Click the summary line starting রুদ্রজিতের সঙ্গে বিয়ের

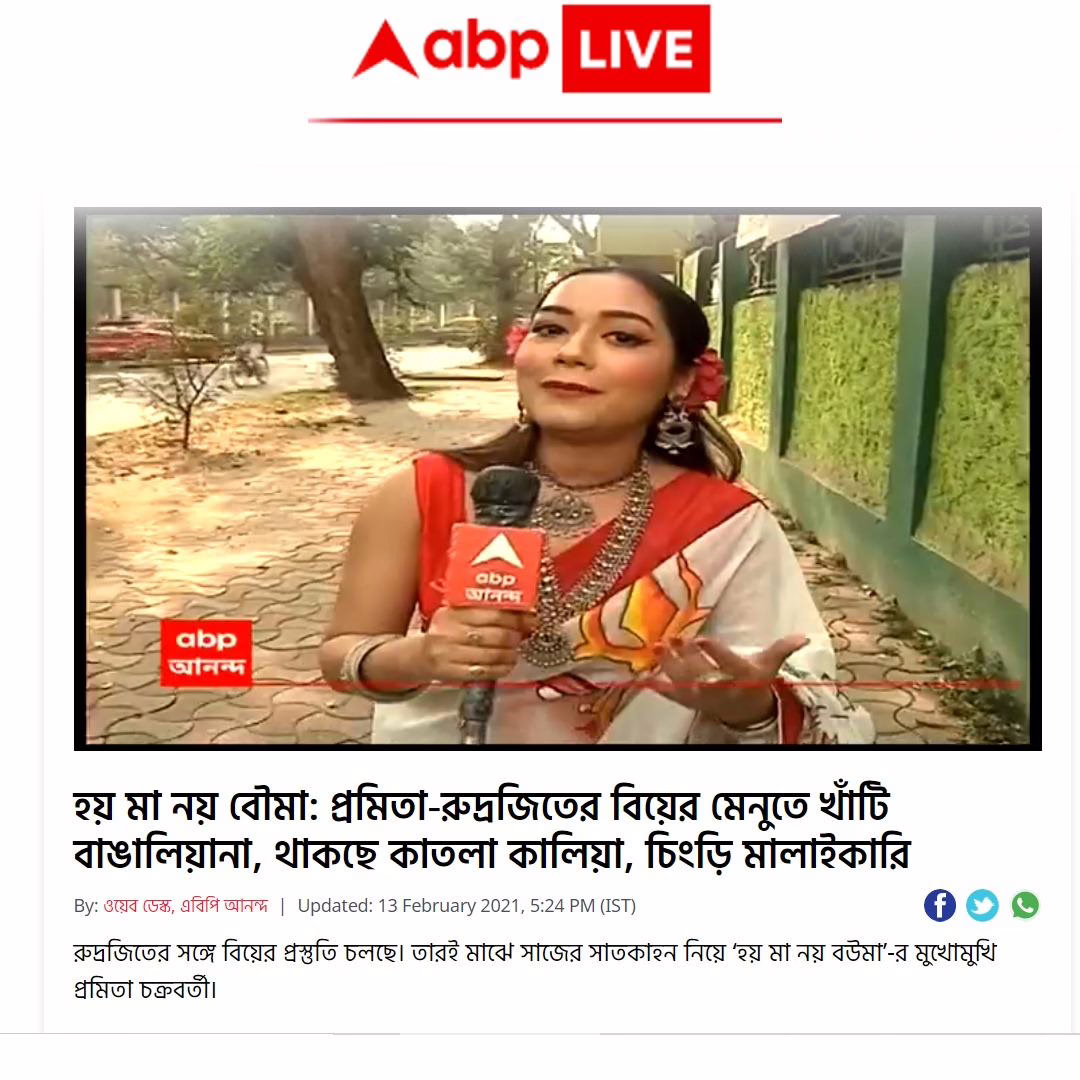coord(534,953)
